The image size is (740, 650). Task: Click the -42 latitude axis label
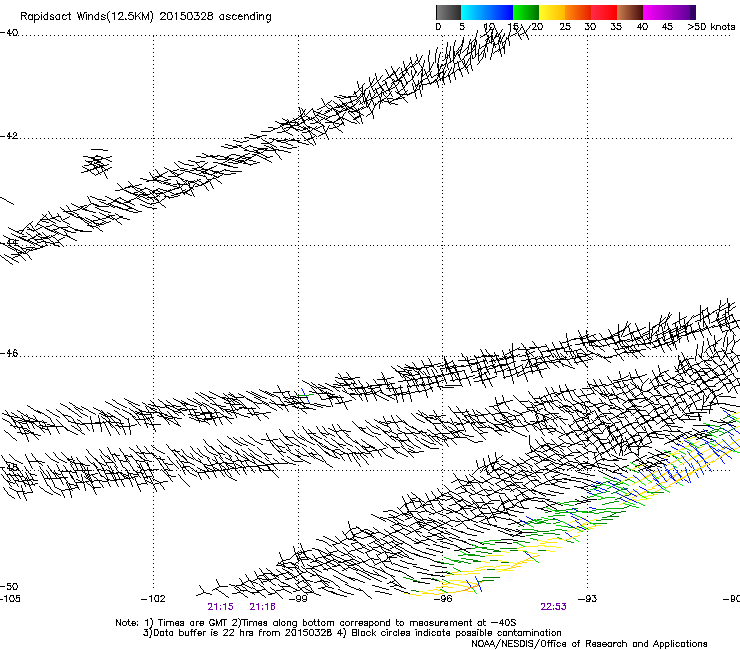pyautogui.click(x=9, y=136)
